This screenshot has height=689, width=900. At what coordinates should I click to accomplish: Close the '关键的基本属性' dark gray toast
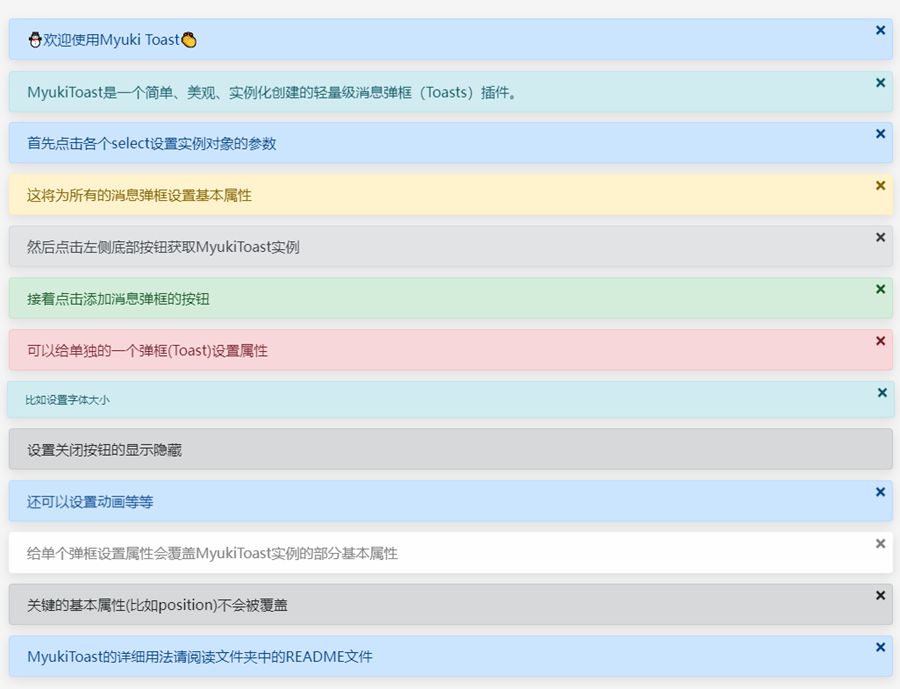pyautogui.click(x=880, y=595)
